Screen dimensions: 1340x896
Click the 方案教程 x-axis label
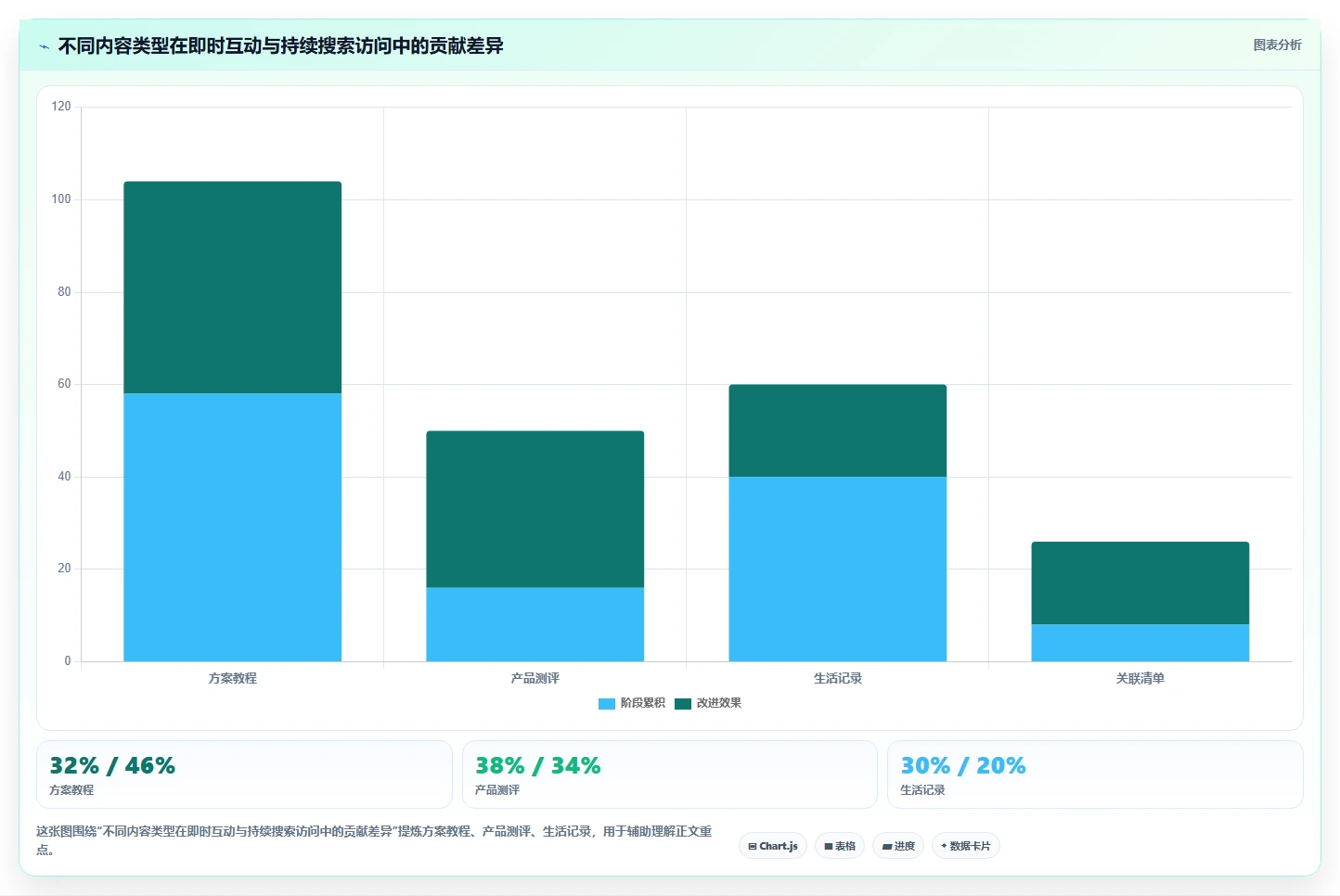tap(233, 678)
